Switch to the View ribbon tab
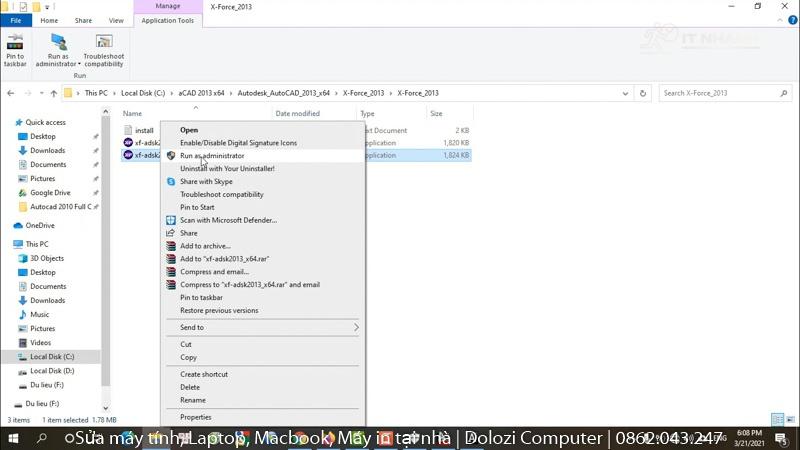800x450 pixels. [116, 20]
